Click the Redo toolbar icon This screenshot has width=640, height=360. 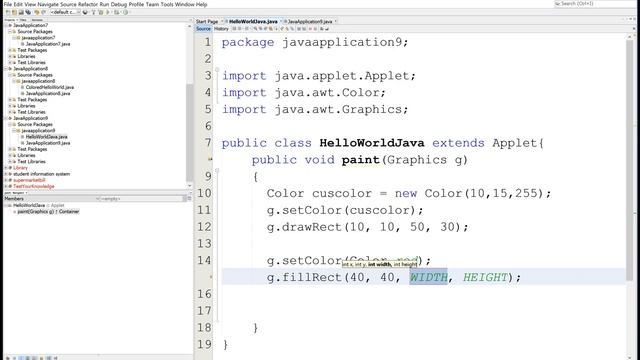(x=44, y=12)
